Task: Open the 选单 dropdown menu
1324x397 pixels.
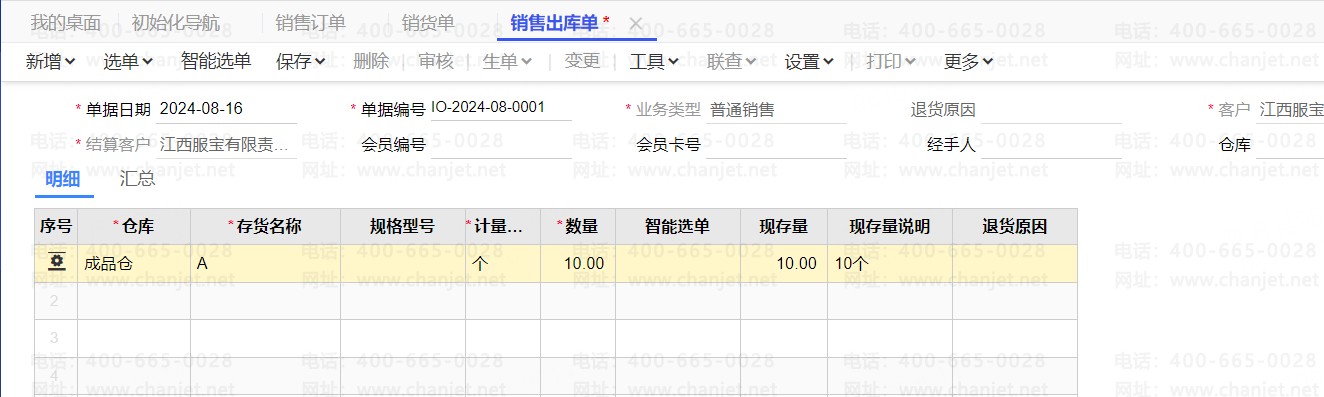Action: click(x=128, y=62)
